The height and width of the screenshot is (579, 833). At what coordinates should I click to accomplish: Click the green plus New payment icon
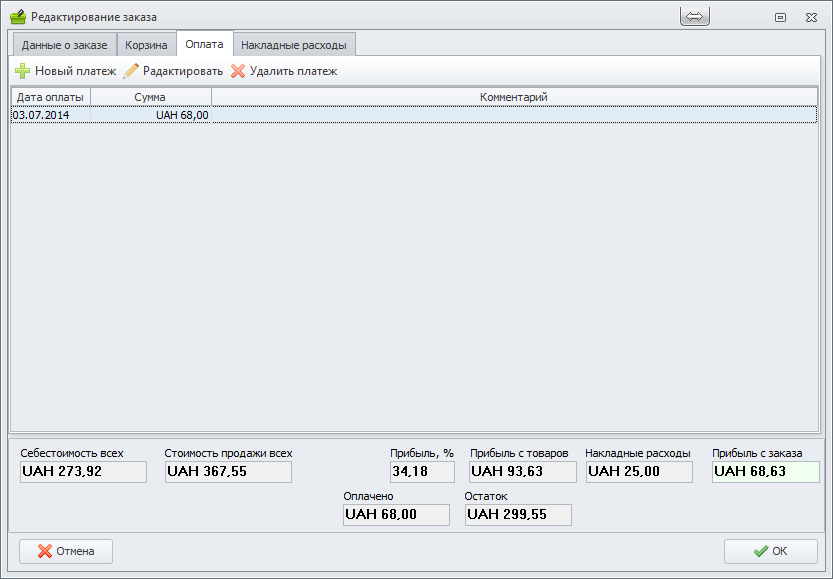(x=22, y=71)
